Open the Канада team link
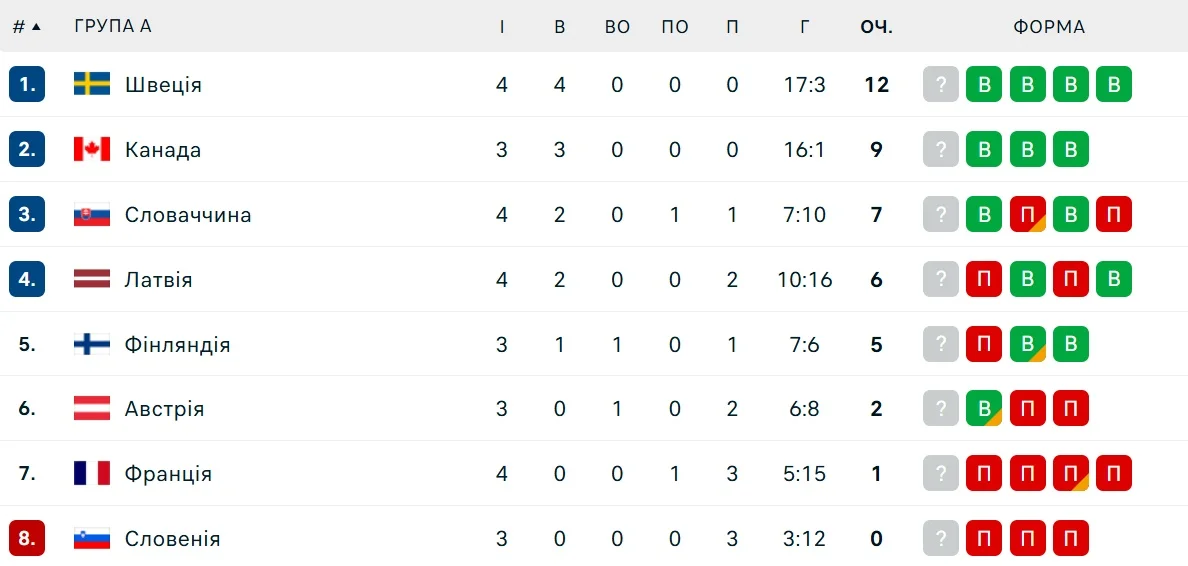1188x566 pixels. [x=163, y=150]
